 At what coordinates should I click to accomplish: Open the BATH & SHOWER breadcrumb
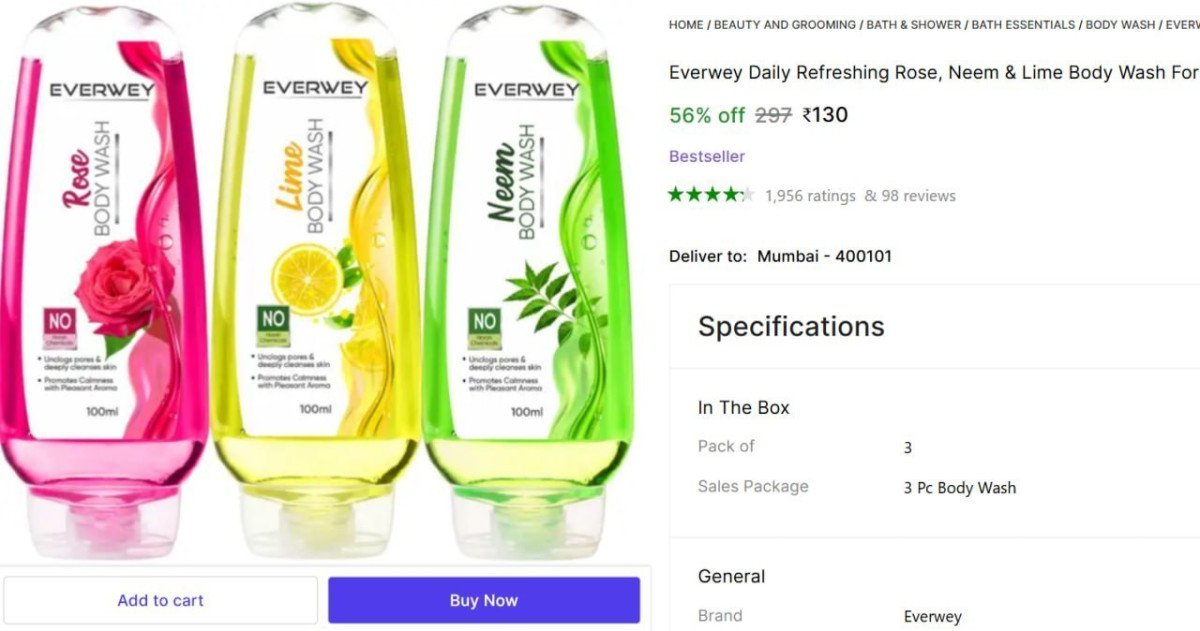pos(912,24)
